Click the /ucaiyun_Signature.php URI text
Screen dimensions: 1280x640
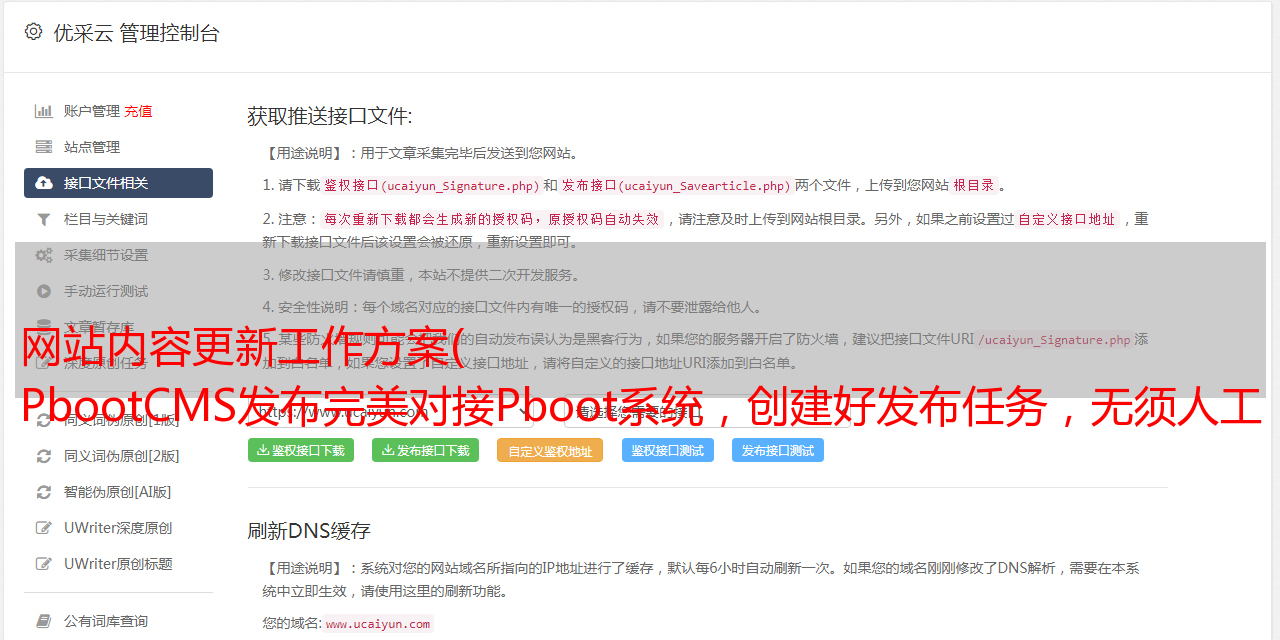coord(1054,340)
